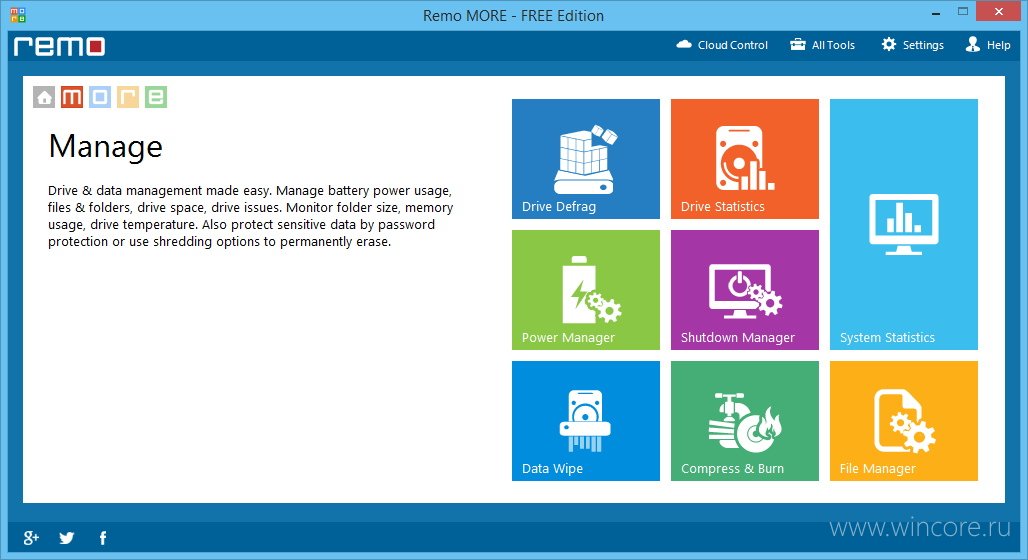This screenshot has height=560, width=1028.
Task: Open the Drive Statistics tile
Action: [745, 159]
